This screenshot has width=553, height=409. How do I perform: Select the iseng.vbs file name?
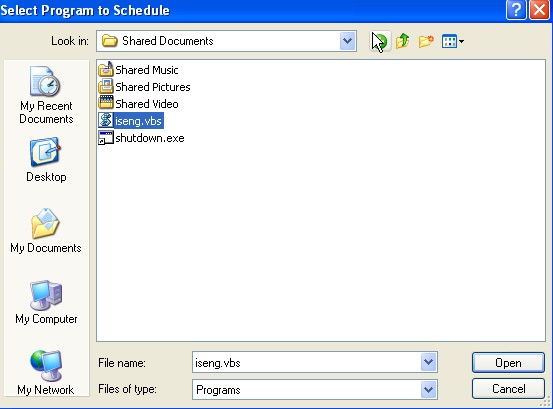[x=138, y=121]
